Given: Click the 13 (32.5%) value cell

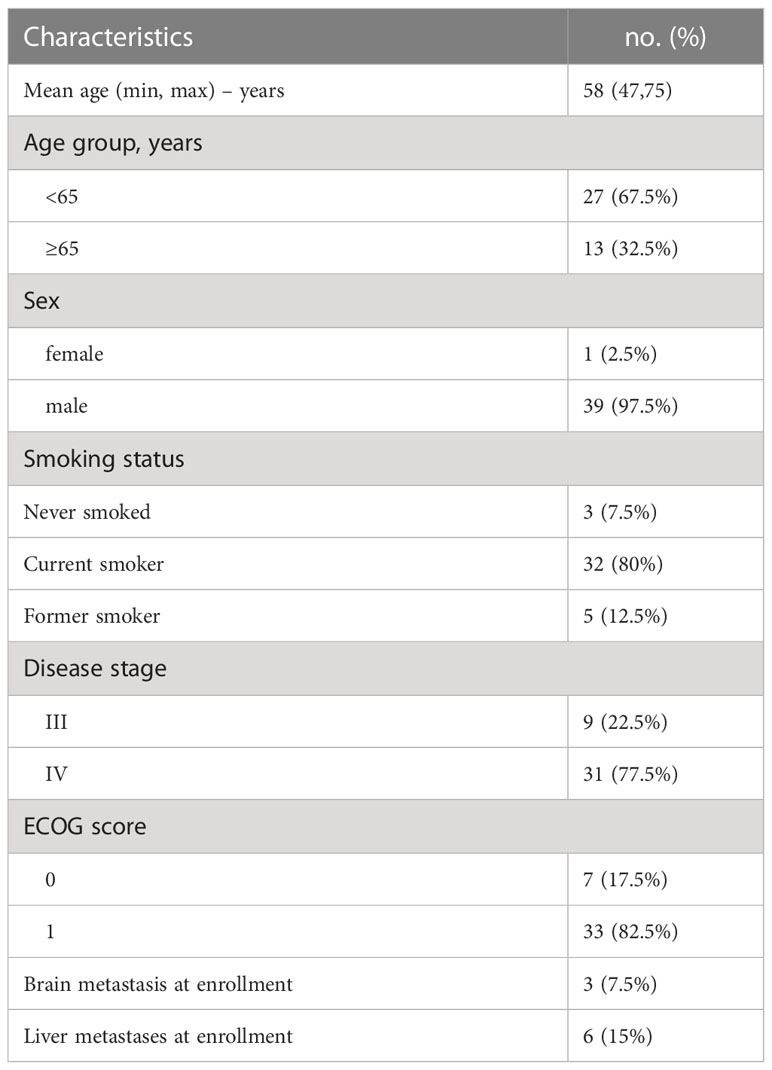Looking at the screenshot, I should (x=630, y=248).
